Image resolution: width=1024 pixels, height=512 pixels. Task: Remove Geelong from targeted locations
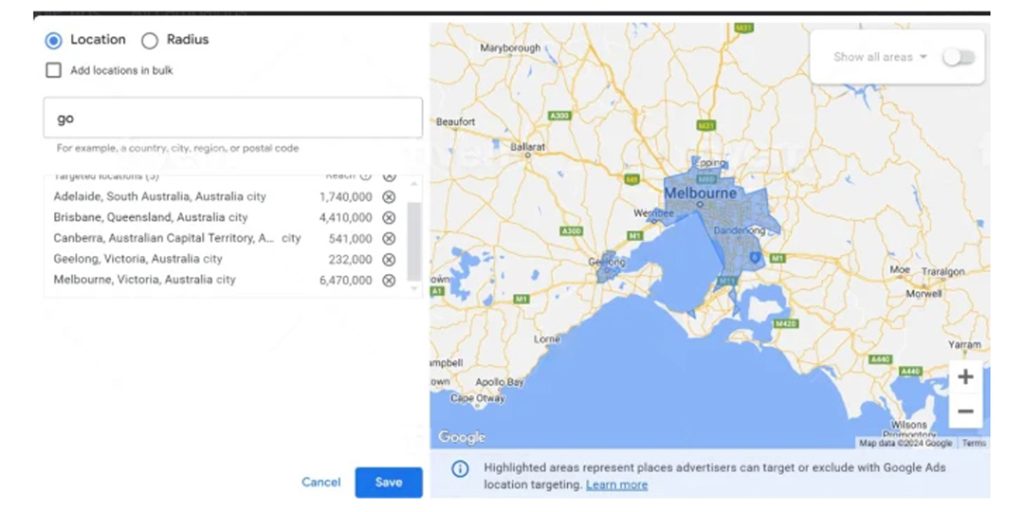click(389, 260)
